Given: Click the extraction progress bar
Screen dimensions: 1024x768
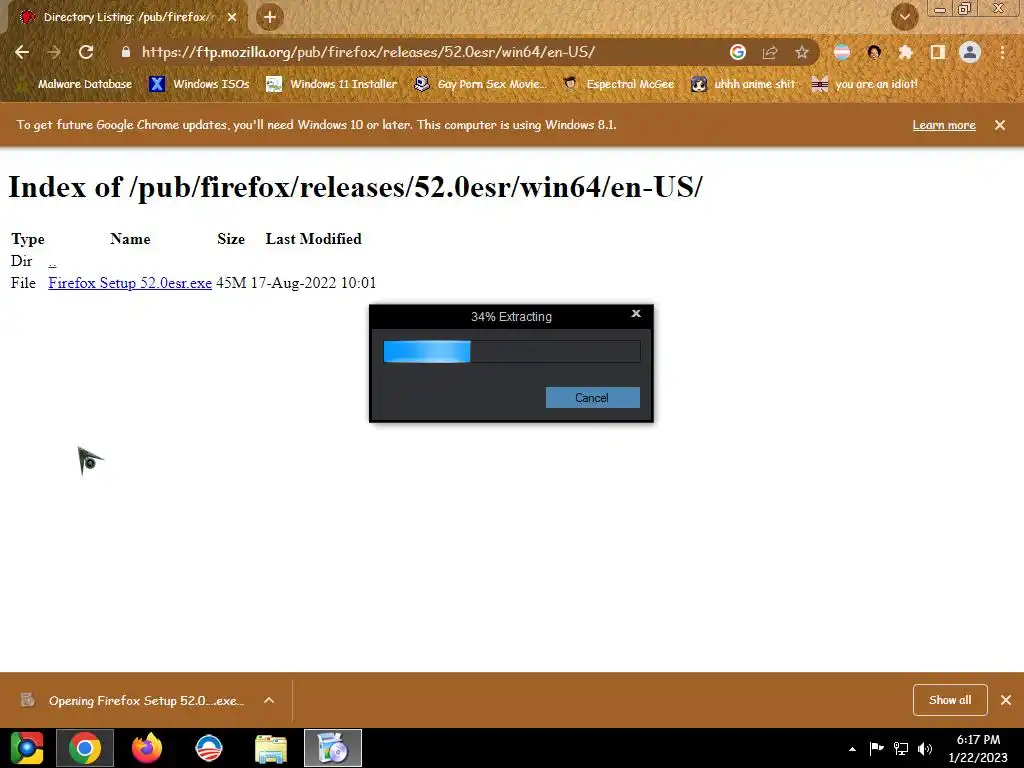Looking at the screenshot, I should pos(511,351).
